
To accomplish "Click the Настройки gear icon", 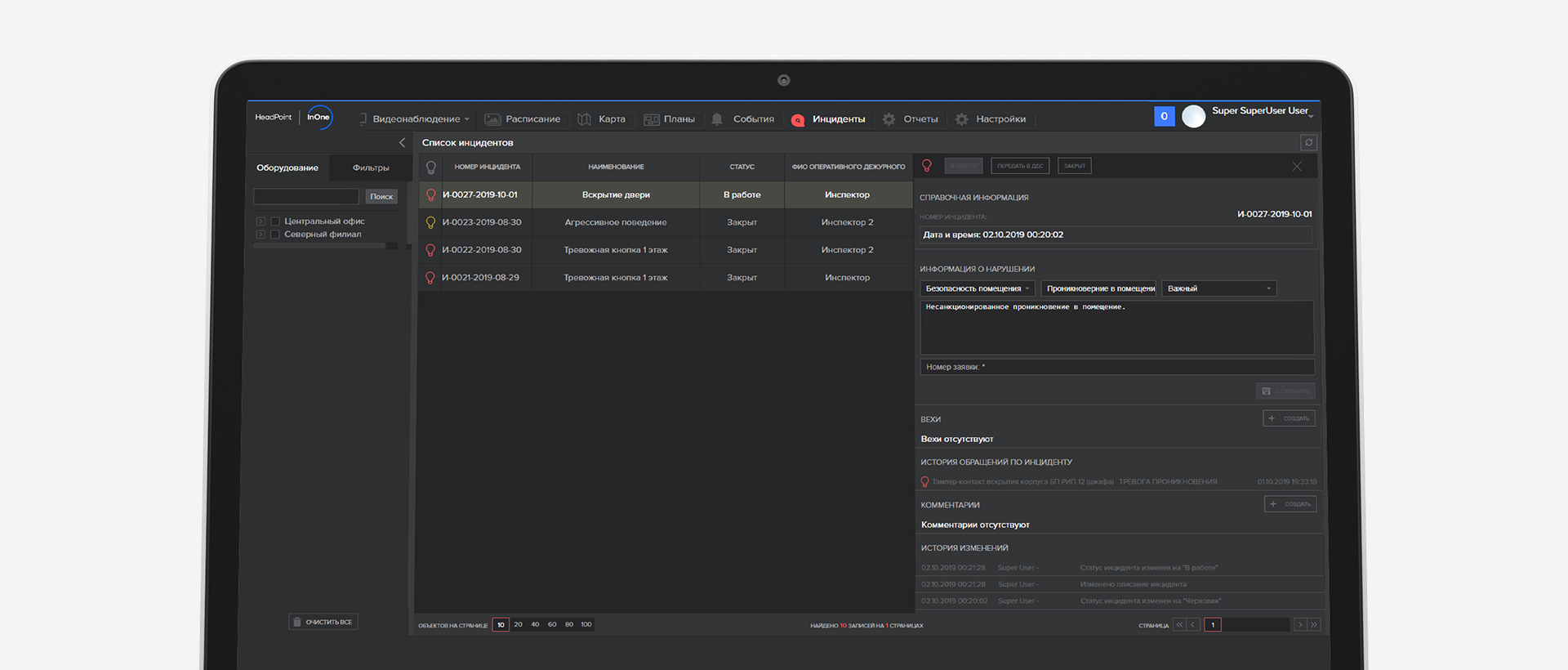I will point(962,119).
